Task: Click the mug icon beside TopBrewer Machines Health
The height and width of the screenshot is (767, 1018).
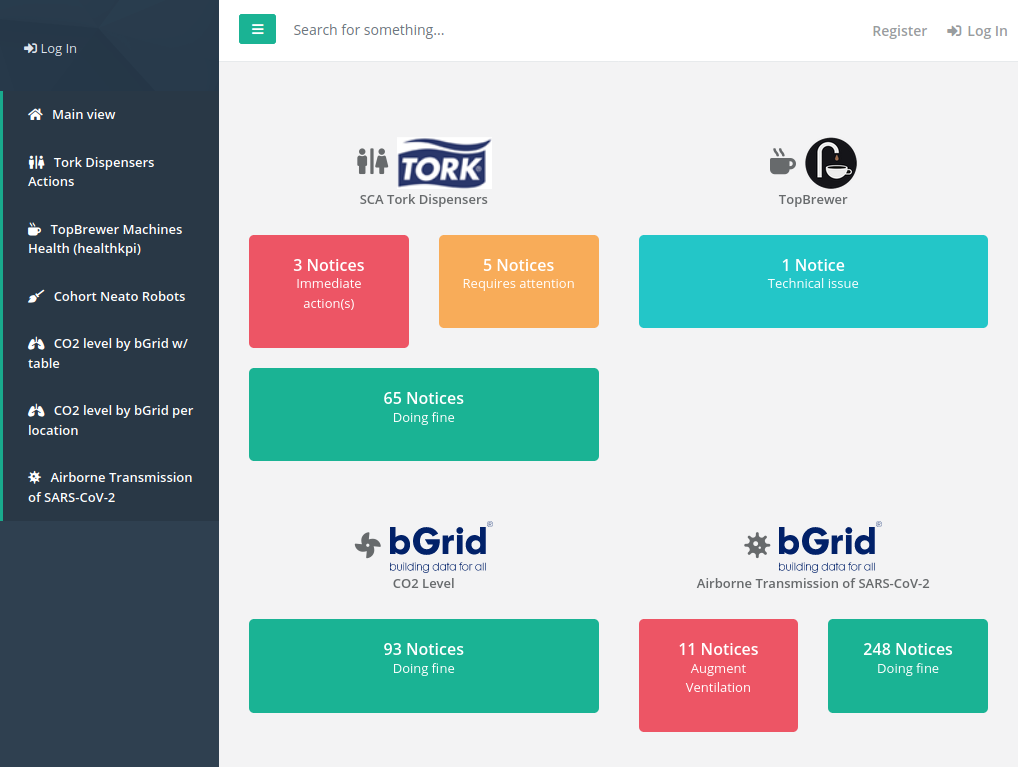Action: pos(34,229)
